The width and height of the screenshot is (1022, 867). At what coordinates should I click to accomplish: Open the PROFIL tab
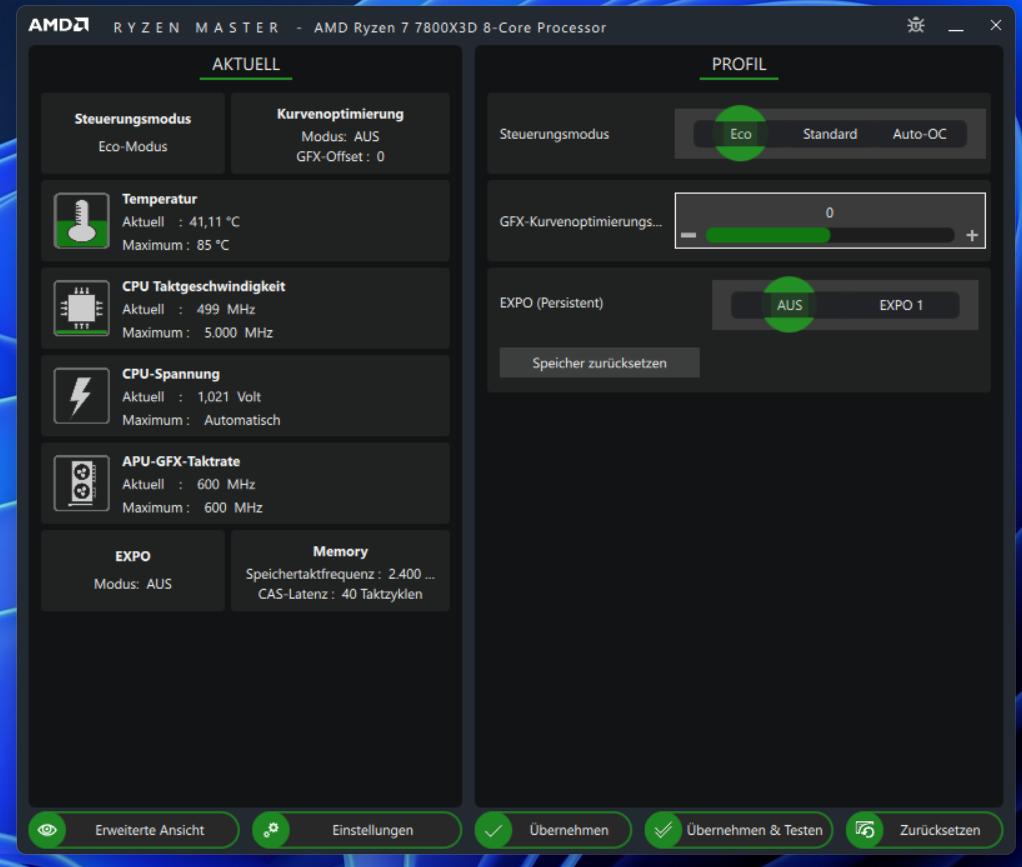738,65
